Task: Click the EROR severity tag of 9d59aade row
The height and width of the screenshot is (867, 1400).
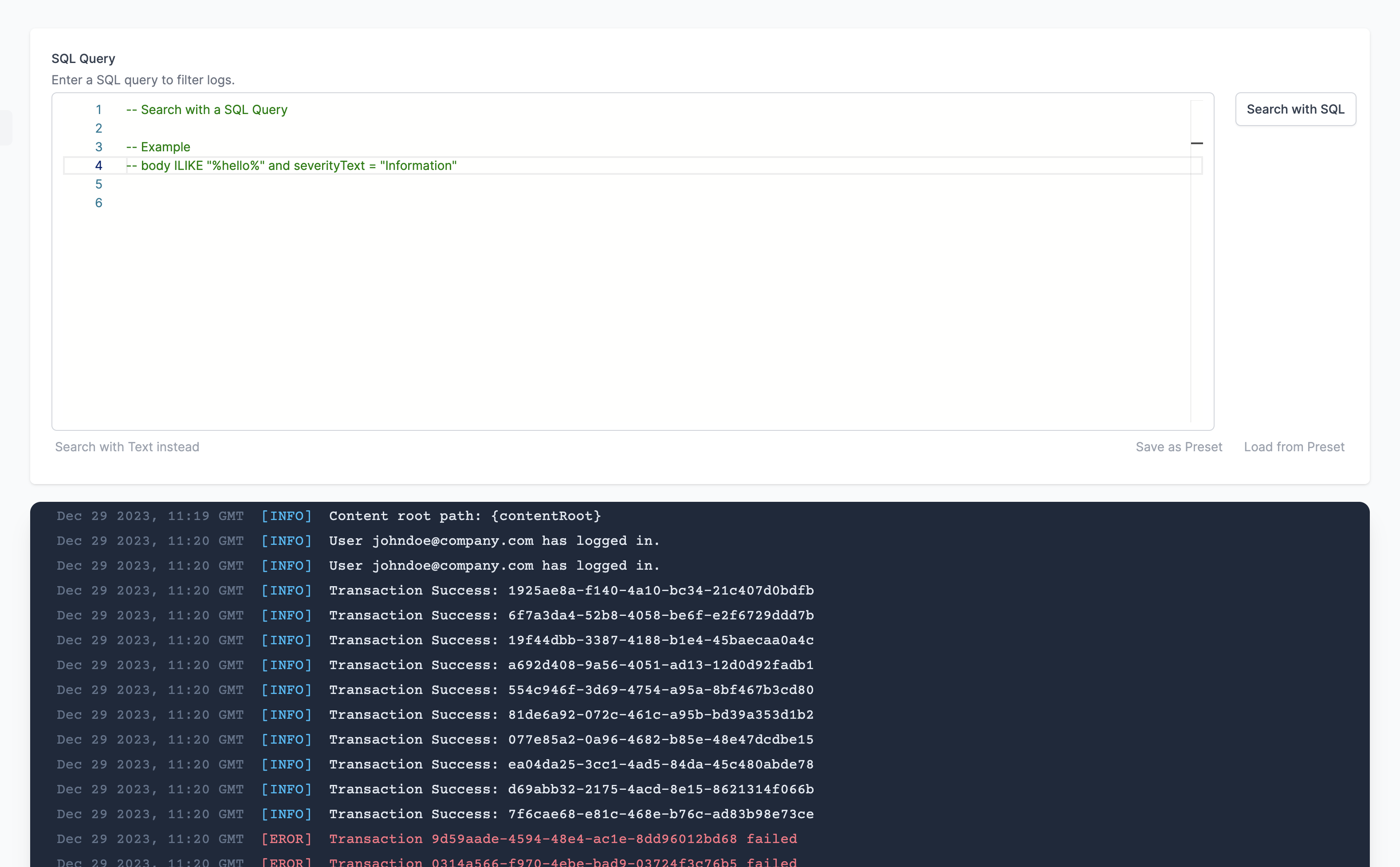Action: [x=286, y=839]
